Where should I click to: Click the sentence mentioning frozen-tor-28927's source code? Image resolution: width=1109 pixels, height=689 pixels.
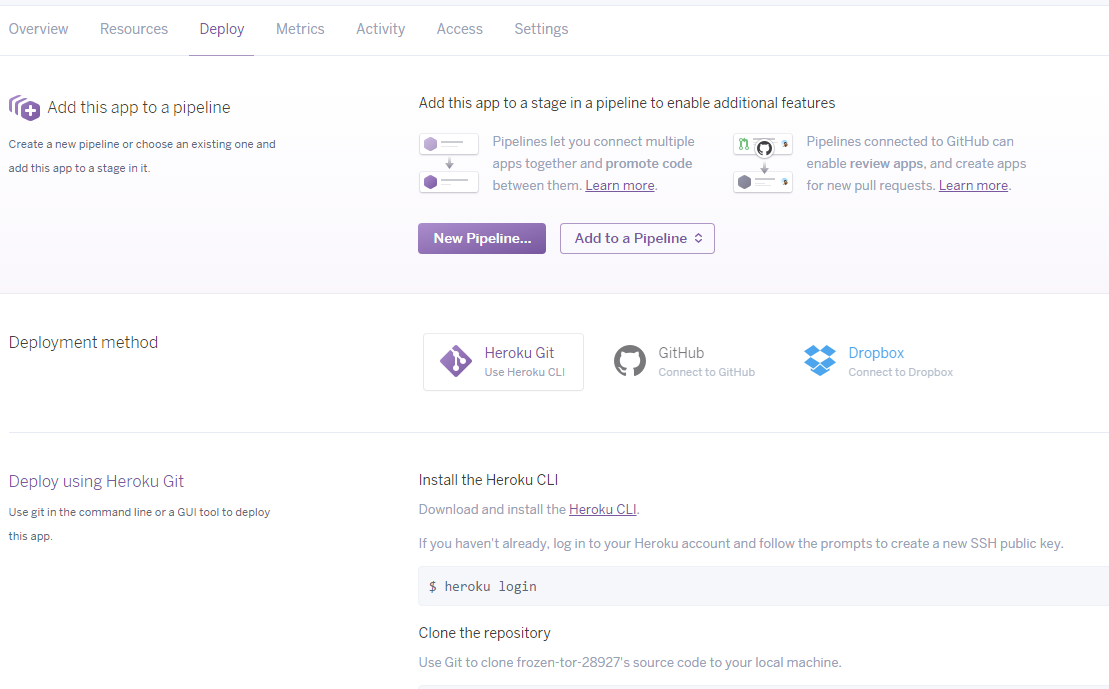(x=630, y=663)
